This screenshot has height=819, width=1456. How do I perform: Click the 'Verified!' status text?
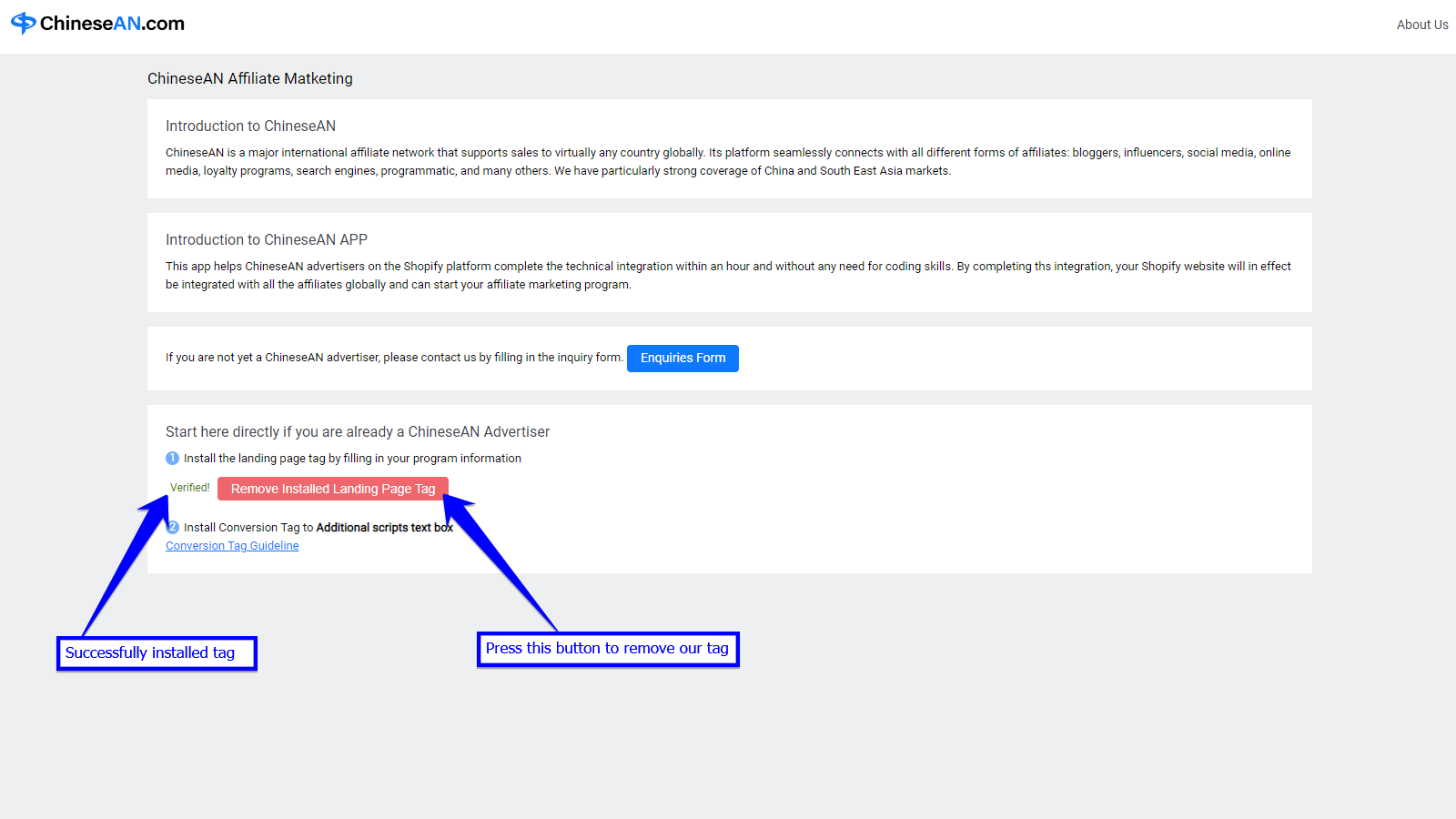pyautogui.click(x=190, y=488)
